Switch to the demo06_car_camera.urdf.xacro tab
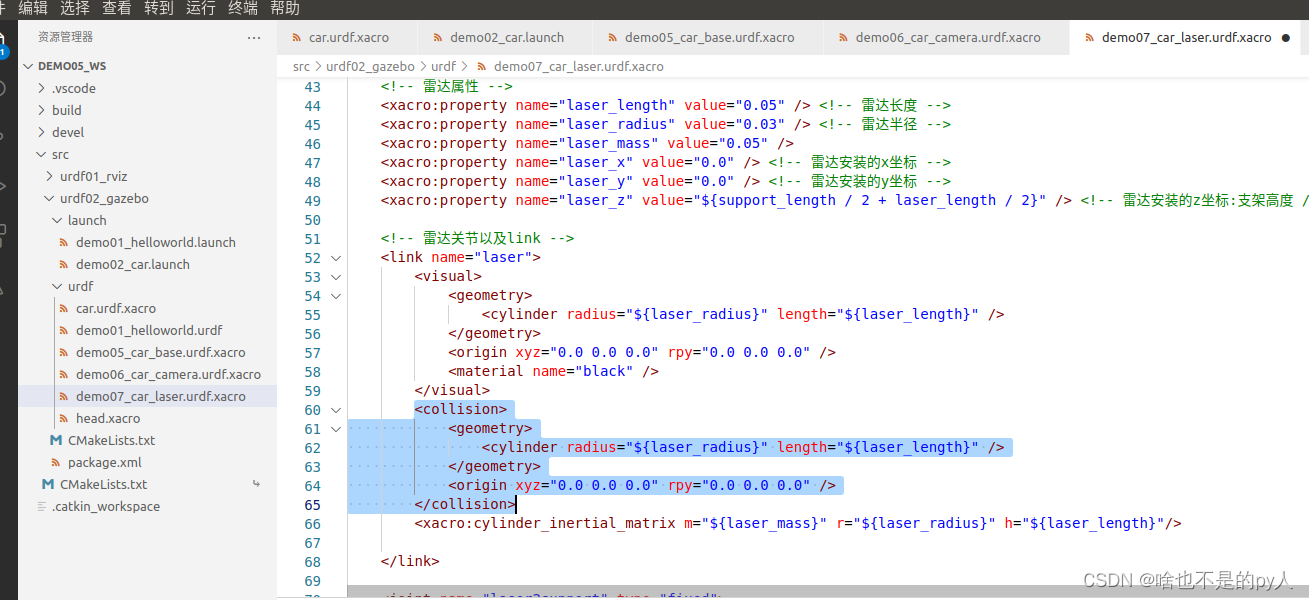1309x600 pixels. [x=946, y=37]
